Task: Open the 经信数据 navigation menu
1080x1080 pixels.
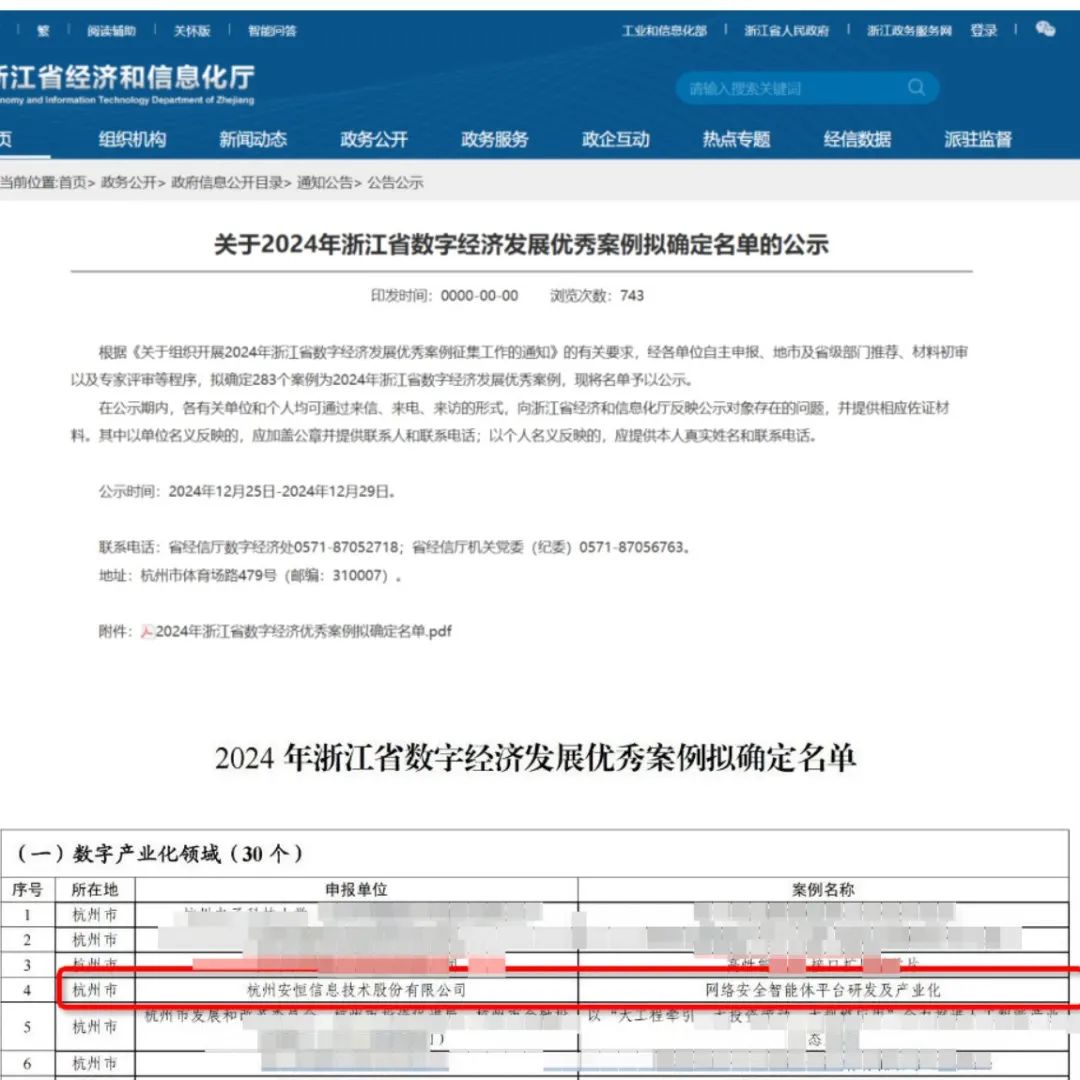Action: (857, 140)
